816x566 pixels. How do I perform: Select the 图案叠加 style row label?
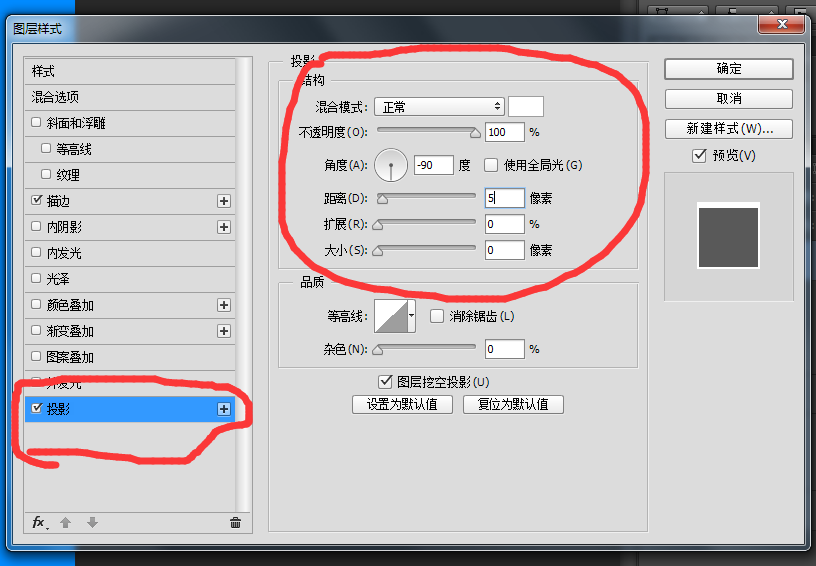(70, 357)
